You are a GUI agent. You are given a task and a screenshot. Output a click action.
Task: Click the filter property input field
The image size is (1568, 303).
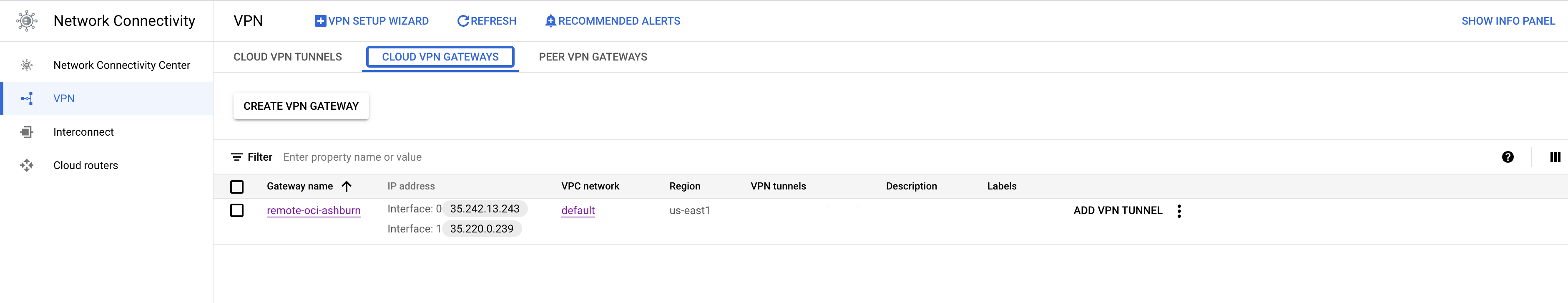click(426, 157)
